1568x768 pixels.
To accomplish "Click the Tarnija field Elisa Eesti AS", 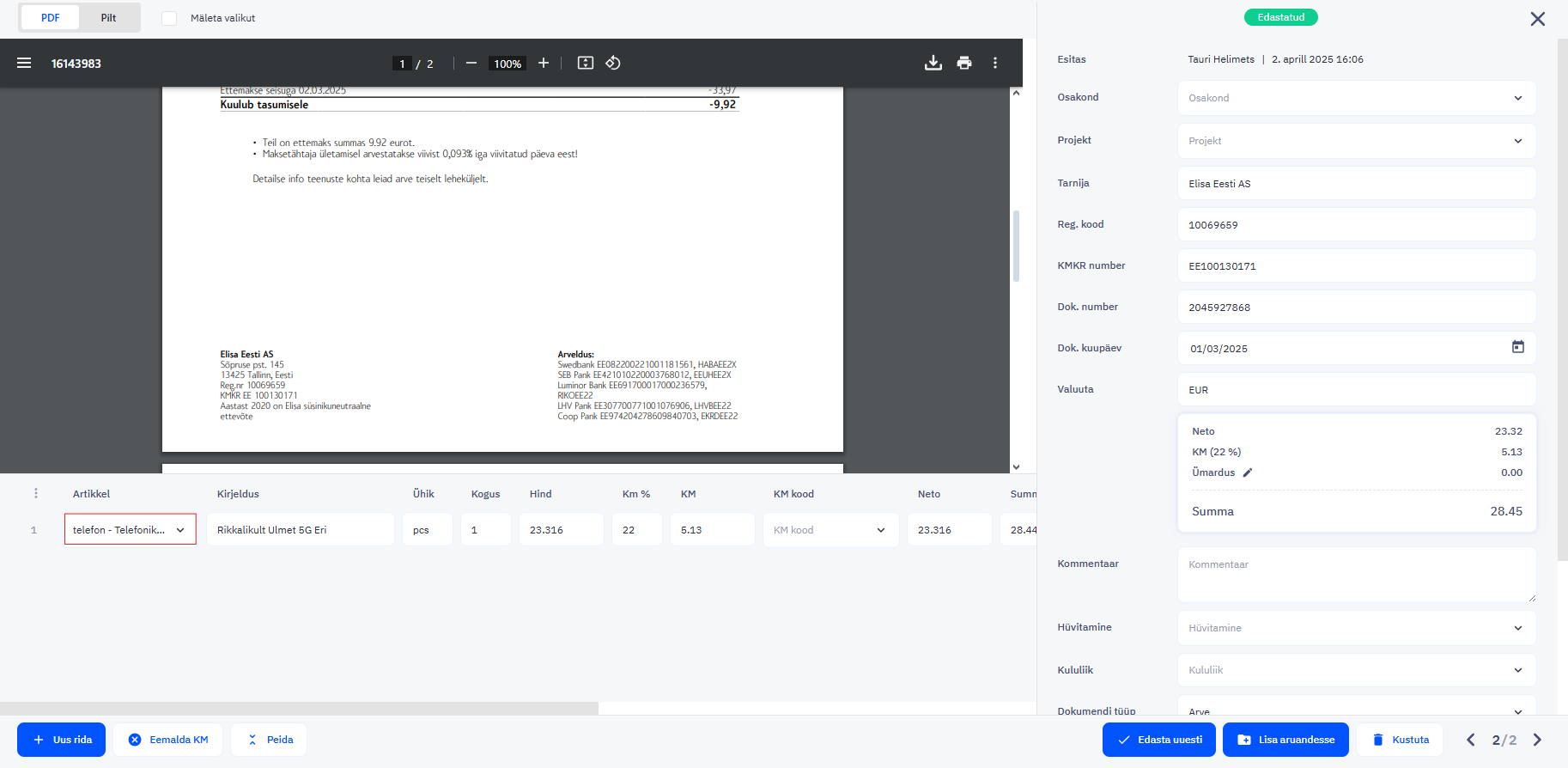I will pos(1357,184).
